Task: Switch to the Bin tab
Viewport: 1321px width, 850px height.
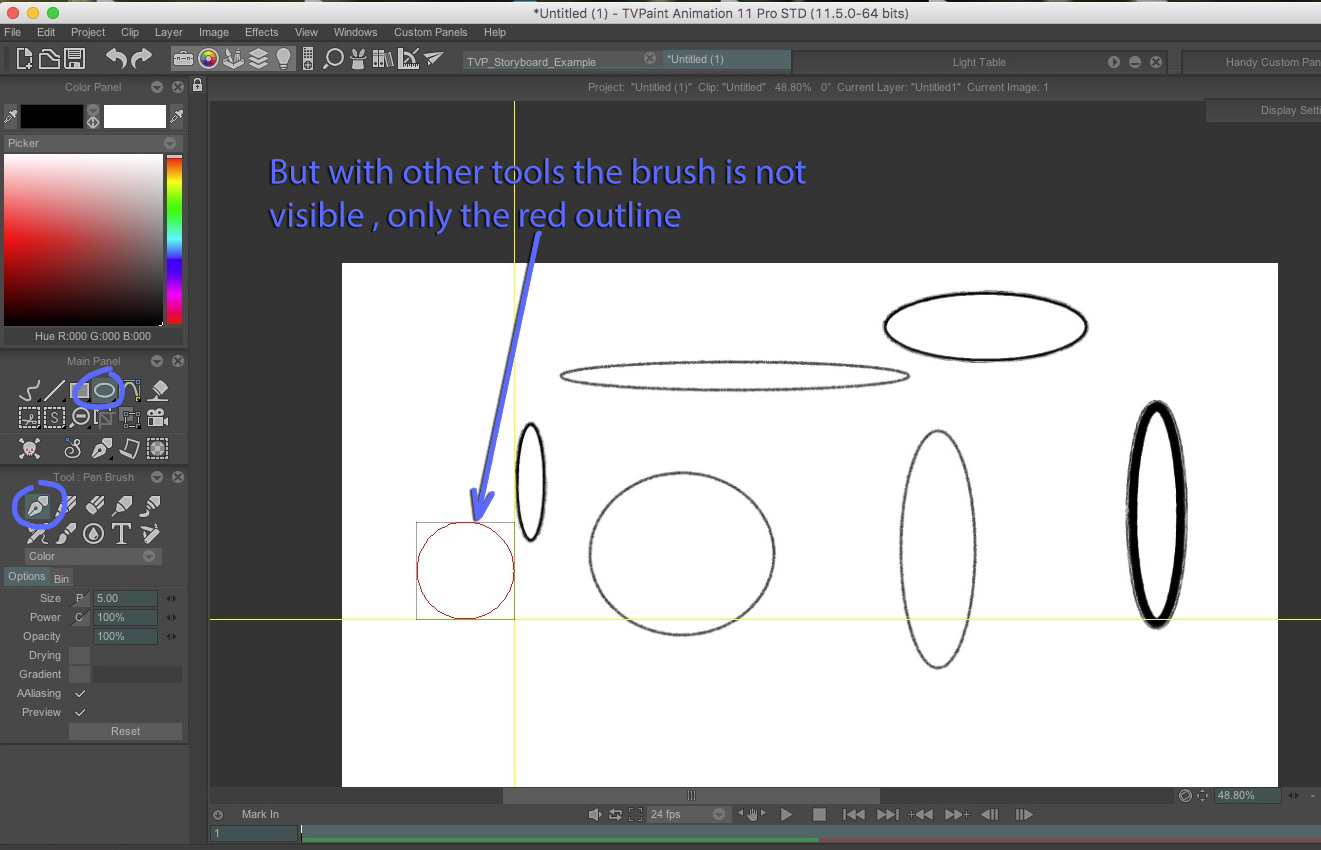Action: click(61, 579)
